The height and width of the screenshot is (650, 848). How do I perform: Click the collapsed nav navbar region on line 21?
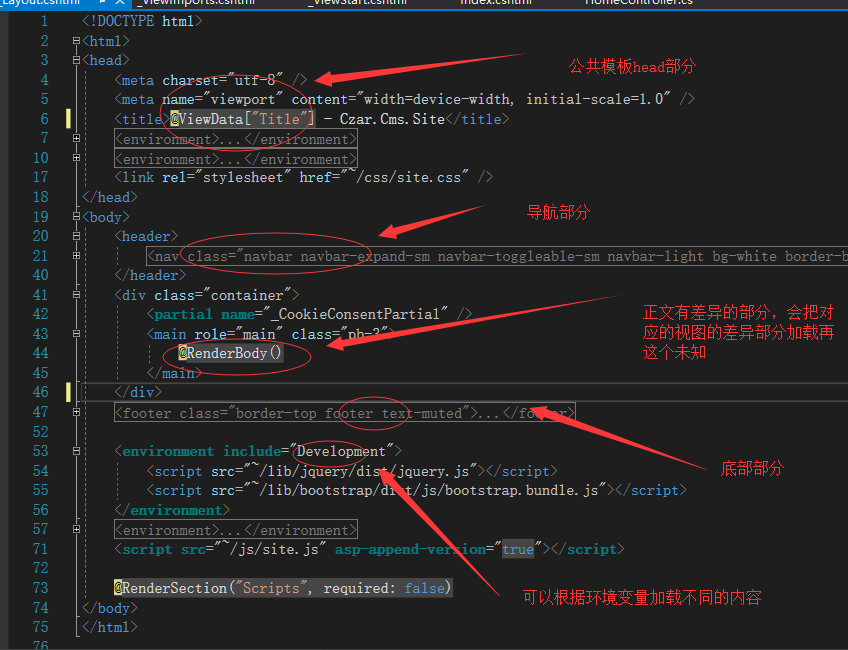point(498,256)
